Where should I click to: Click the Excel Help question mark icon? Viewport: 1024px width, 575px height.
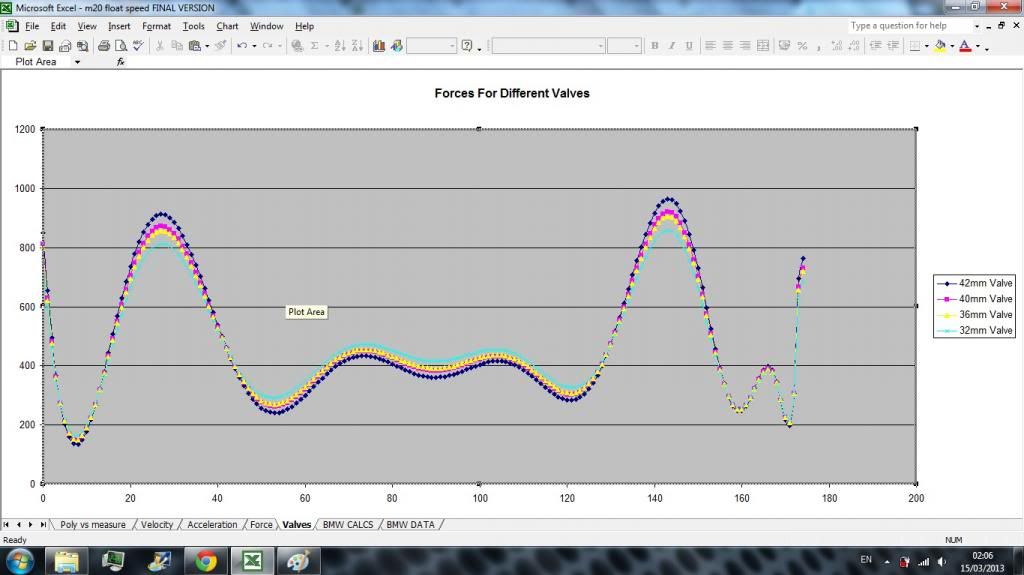click(x=467, y=46)
